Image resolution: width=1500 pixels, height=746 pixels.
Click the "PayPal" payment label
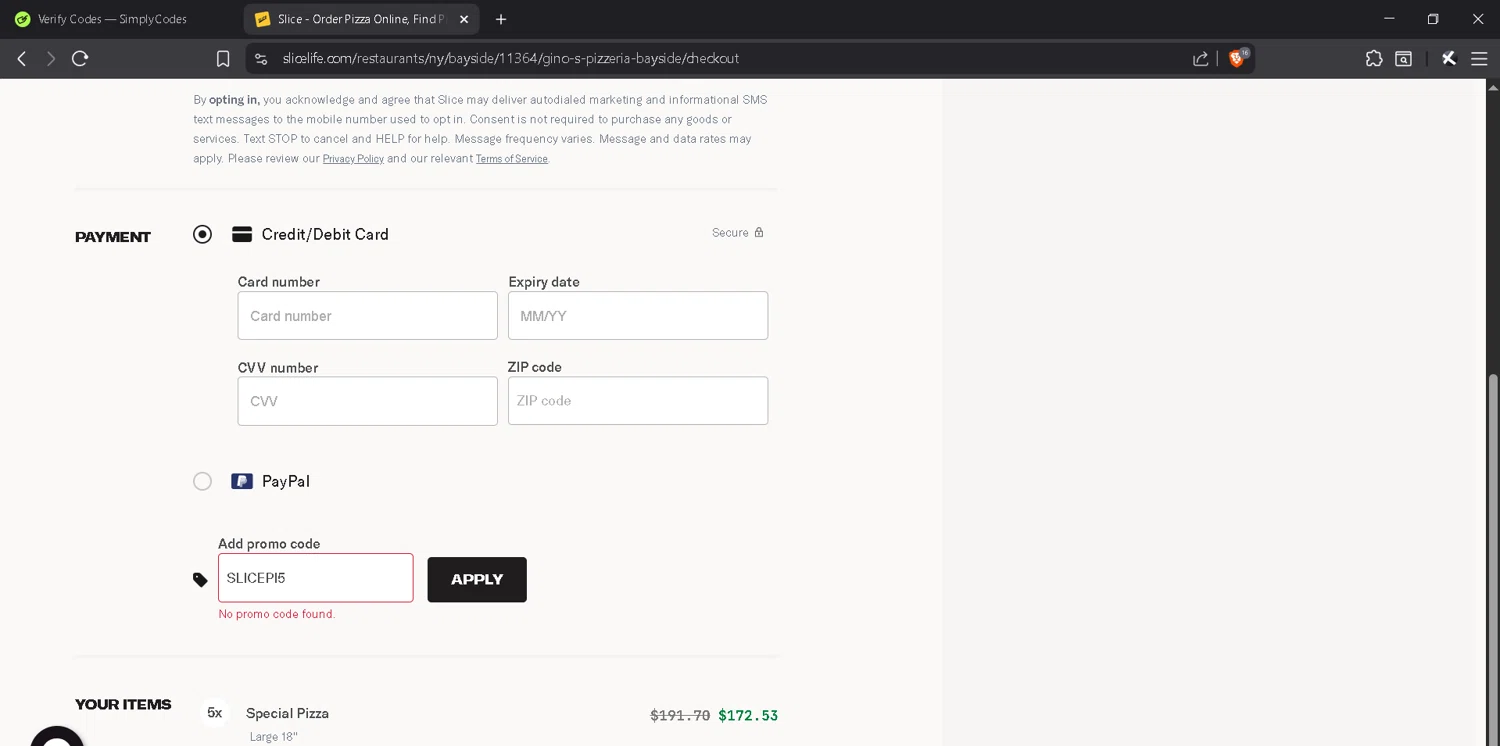(x=286, y=481)
